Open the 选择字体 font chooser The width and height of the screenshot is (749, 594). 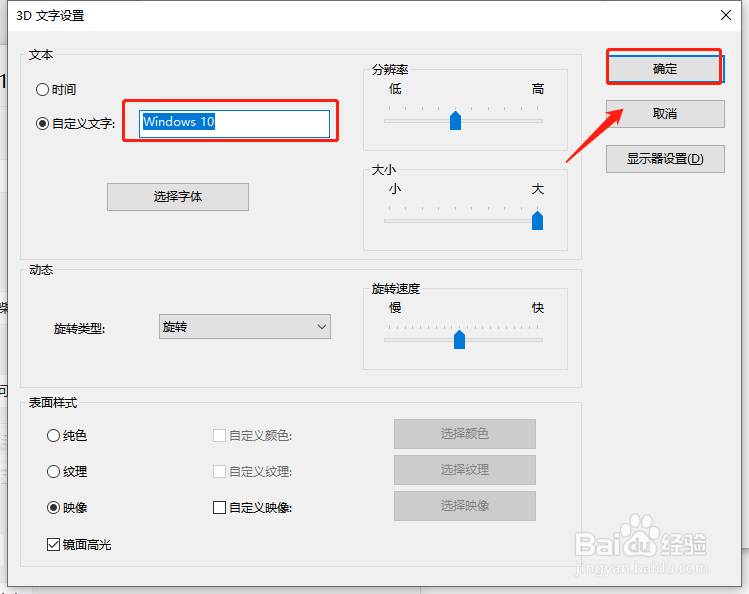click(x=178, y=197)
